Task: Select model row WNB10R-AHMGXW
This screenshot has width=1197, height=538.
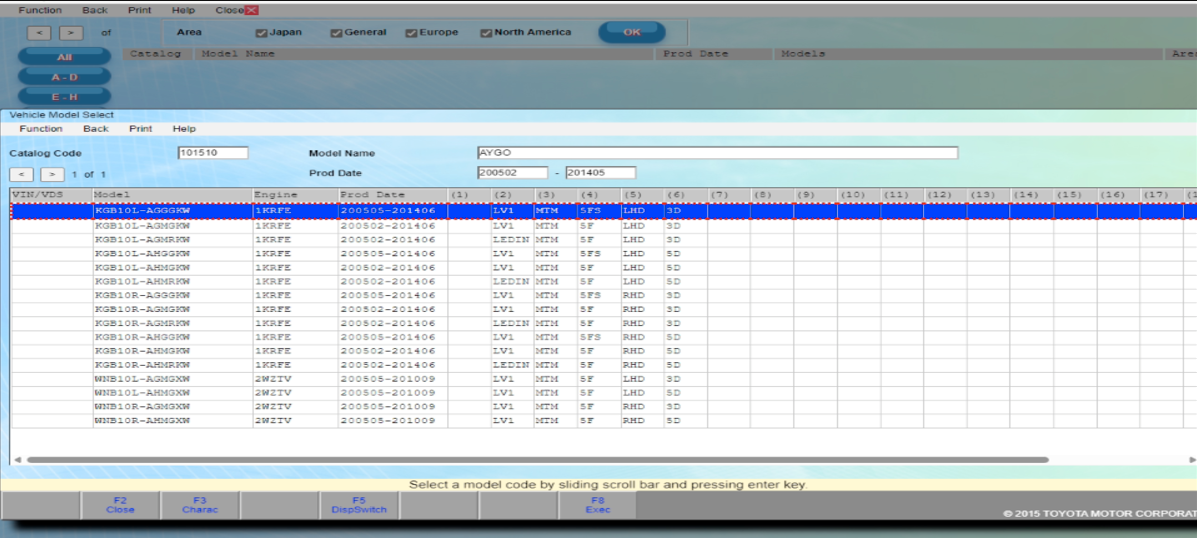Action: 603,420
